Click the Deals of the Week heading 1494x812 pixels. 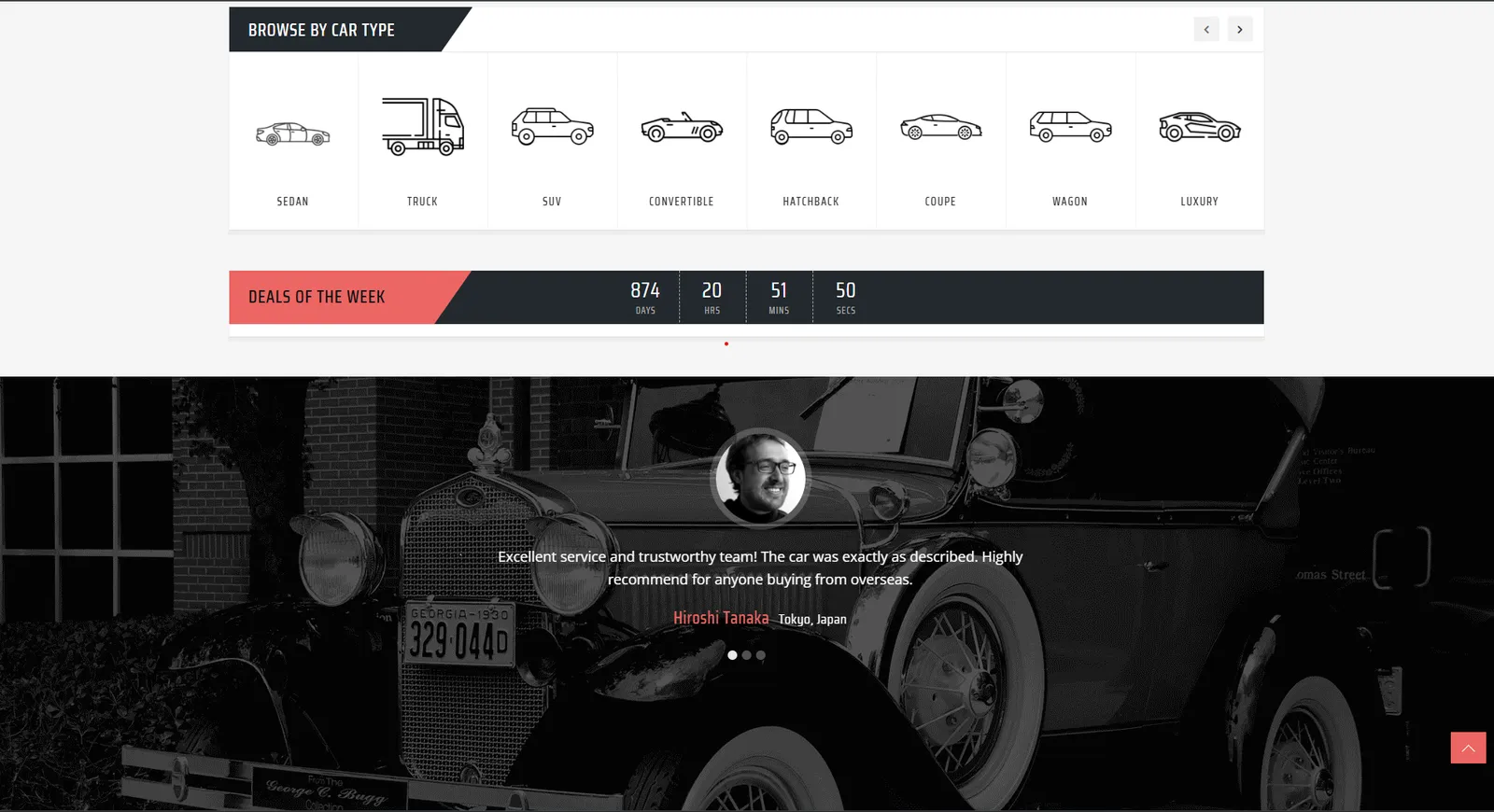317,297
